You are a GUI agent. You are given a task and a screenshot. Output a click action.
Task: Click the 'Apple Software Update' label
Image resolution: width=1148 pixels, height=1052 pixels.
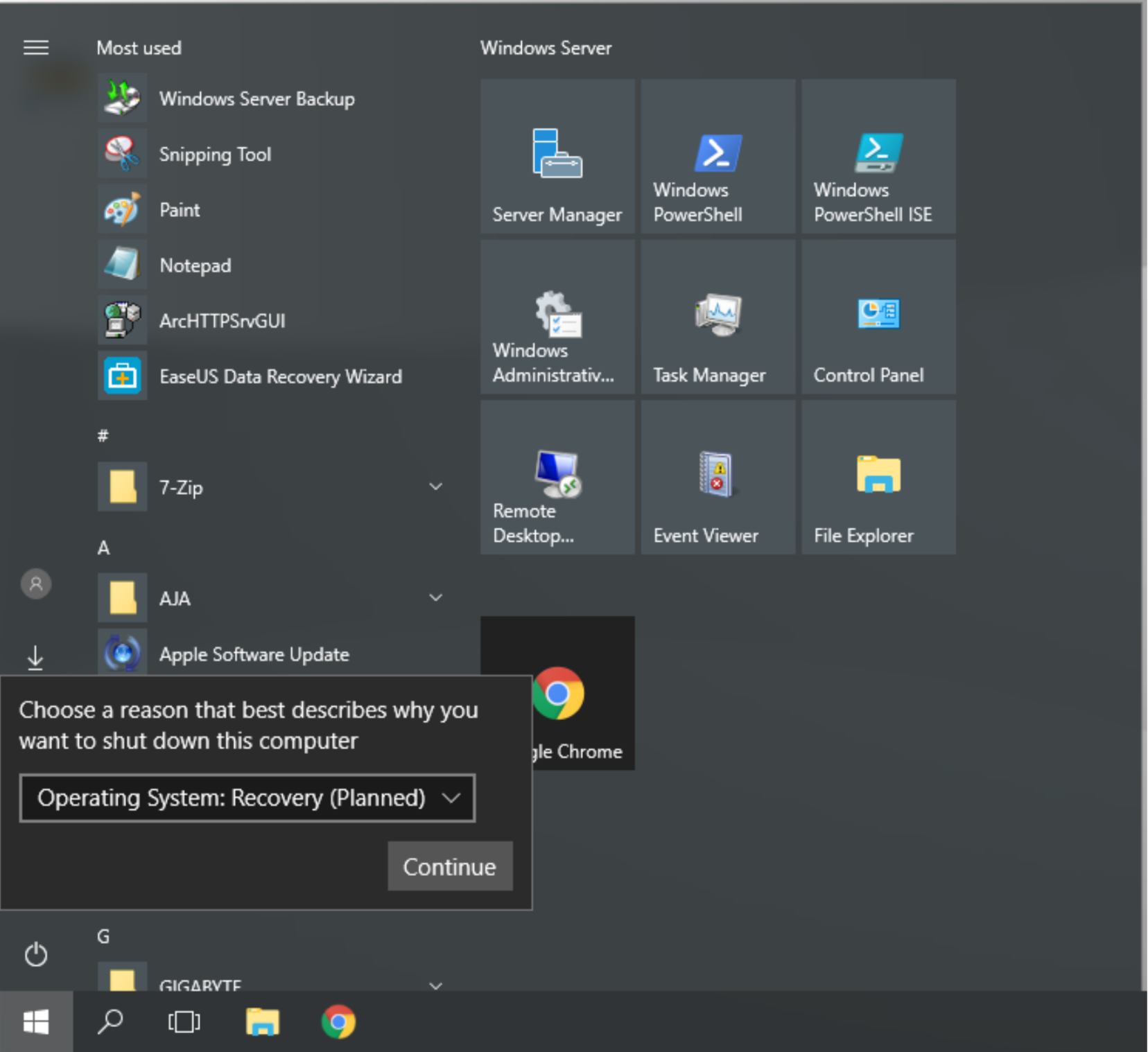pos(254,654)
